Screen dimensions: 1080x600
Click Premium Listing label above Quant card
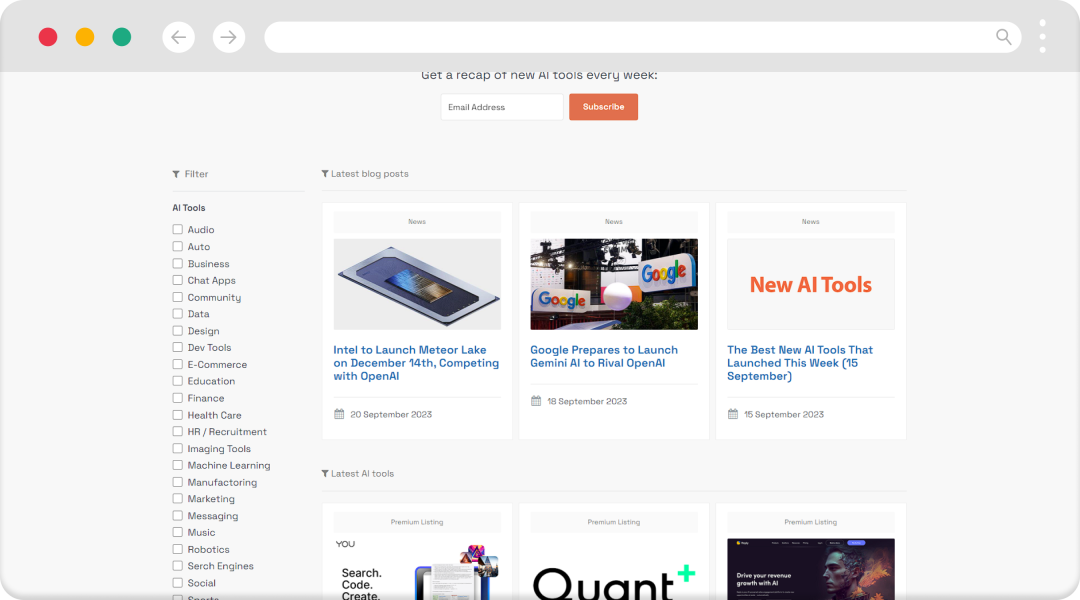point(614,522)
